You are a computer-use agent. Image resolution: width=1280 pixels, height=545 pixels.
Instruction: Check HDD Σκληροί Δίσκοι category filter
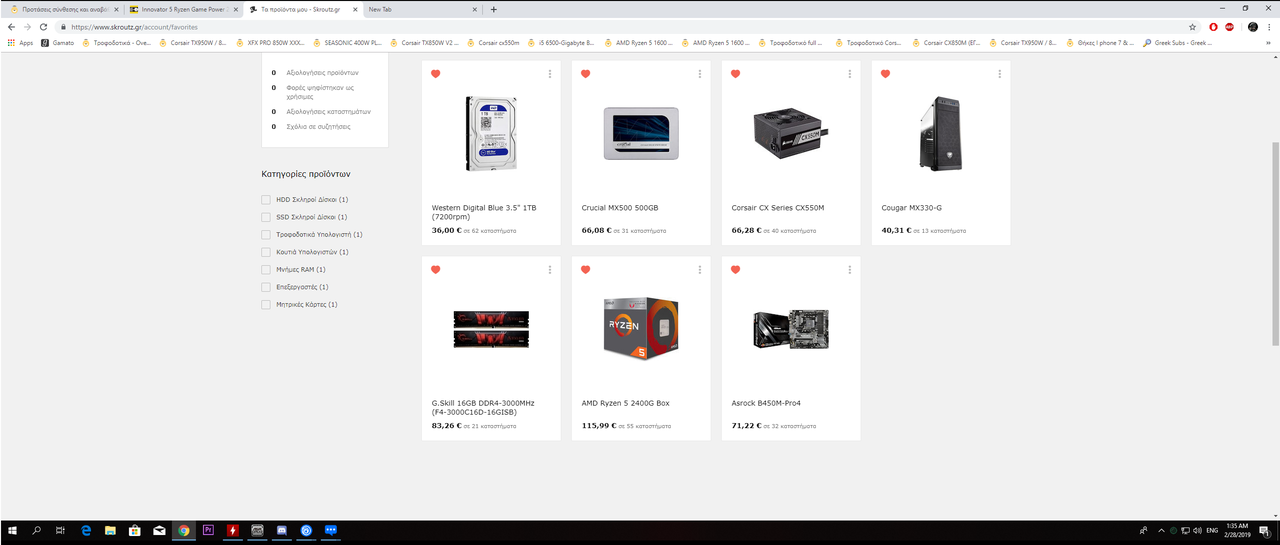click(x=266, y=200)
